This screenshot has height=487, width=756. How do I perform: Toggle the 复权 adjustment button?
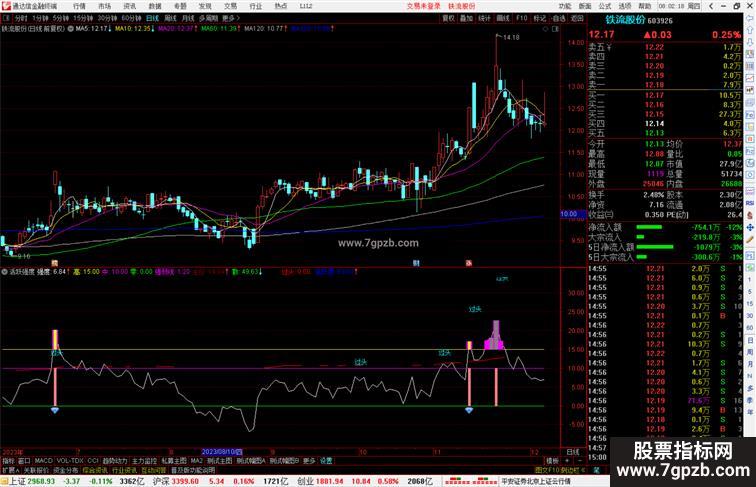pos(448,18)
